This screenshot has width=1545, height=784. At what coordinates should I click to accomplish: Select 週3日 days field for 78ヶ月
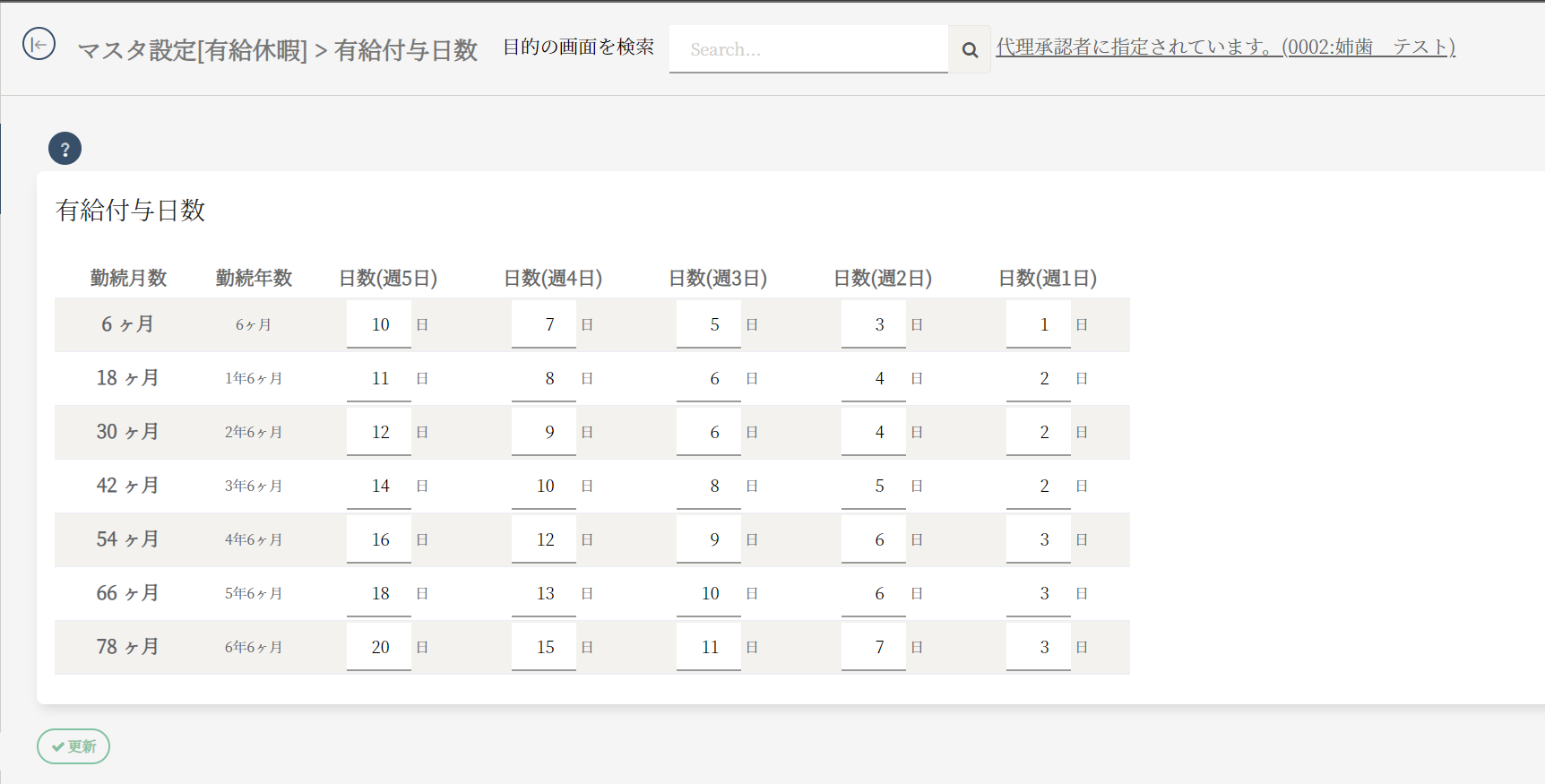(709, 647)
